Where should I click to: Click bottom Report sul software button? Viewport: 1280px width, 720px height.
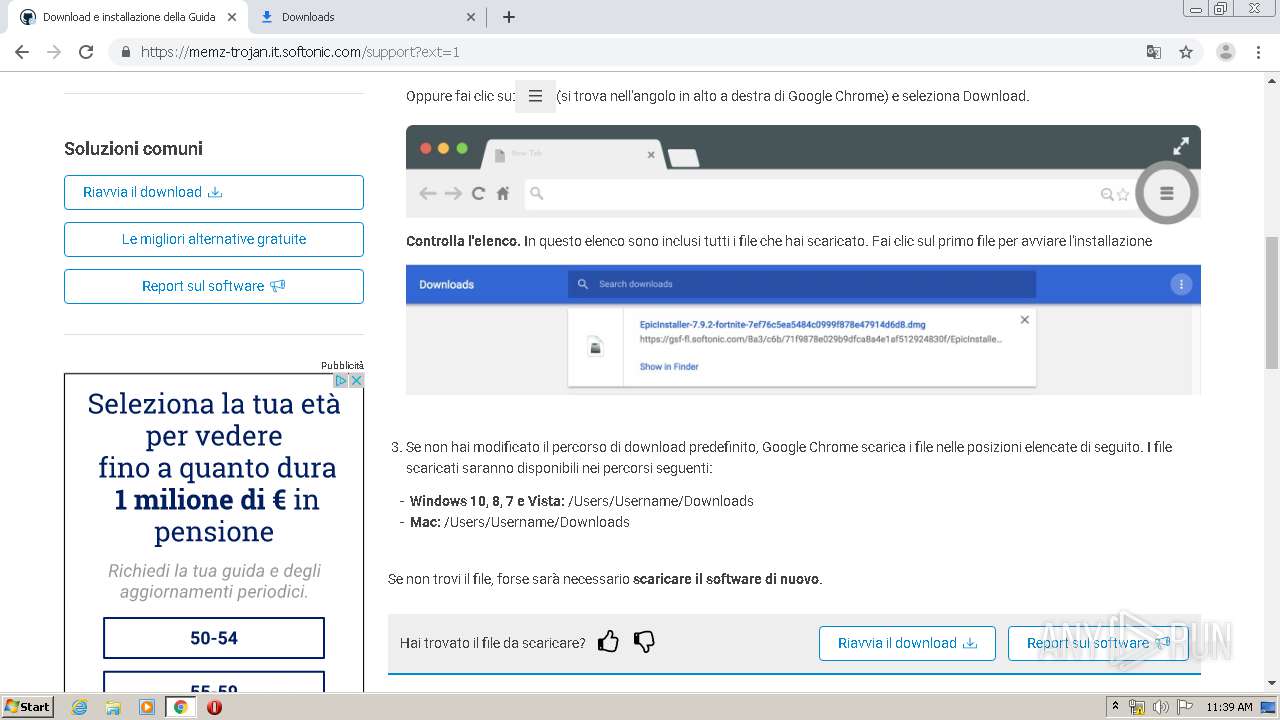1098,643
